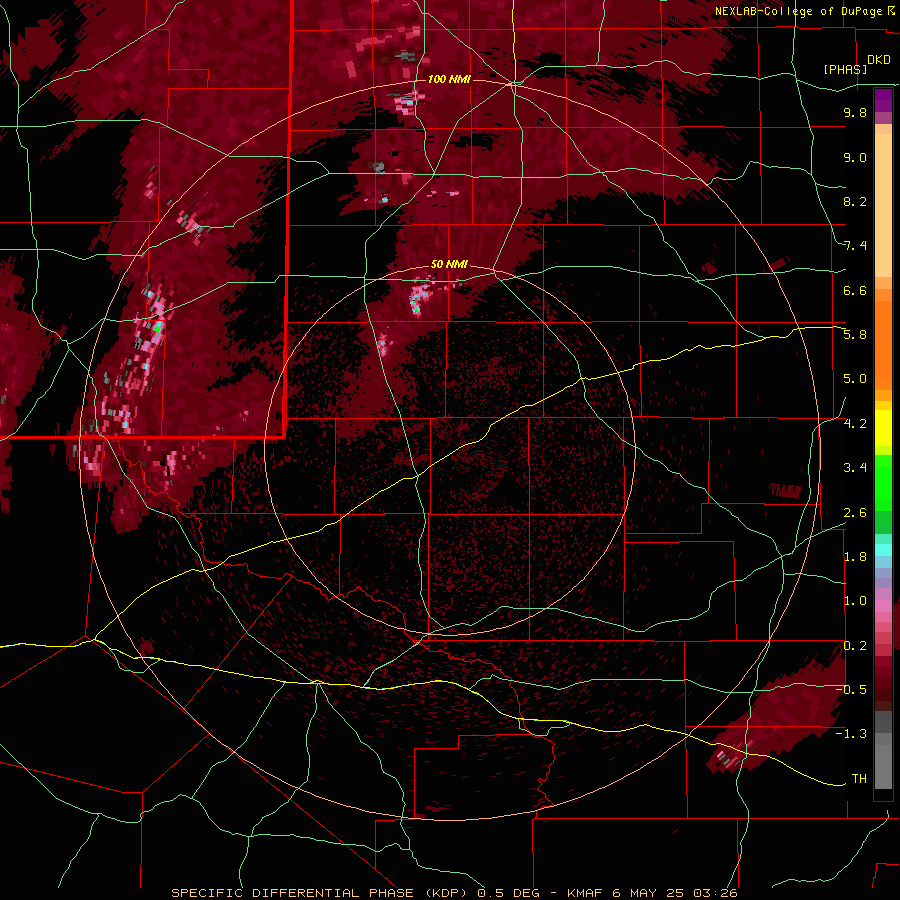Click the purple segment of the color bar
The image size is (900, 900).
883,100
